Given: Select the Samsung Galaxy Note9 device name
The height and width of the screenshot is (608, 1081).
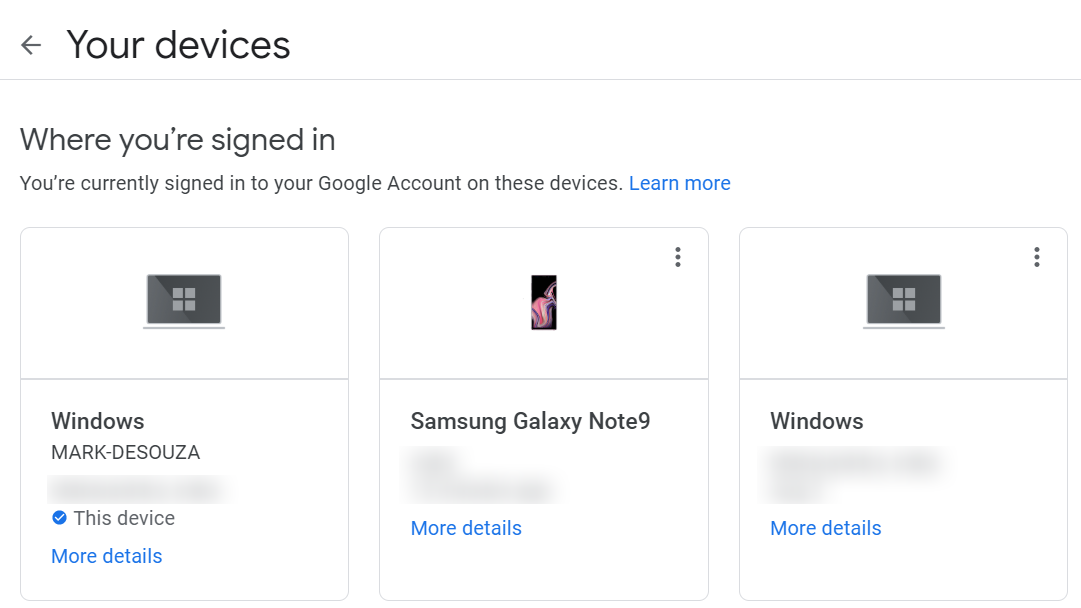Looking at the screenshot, I should point(530,421).
